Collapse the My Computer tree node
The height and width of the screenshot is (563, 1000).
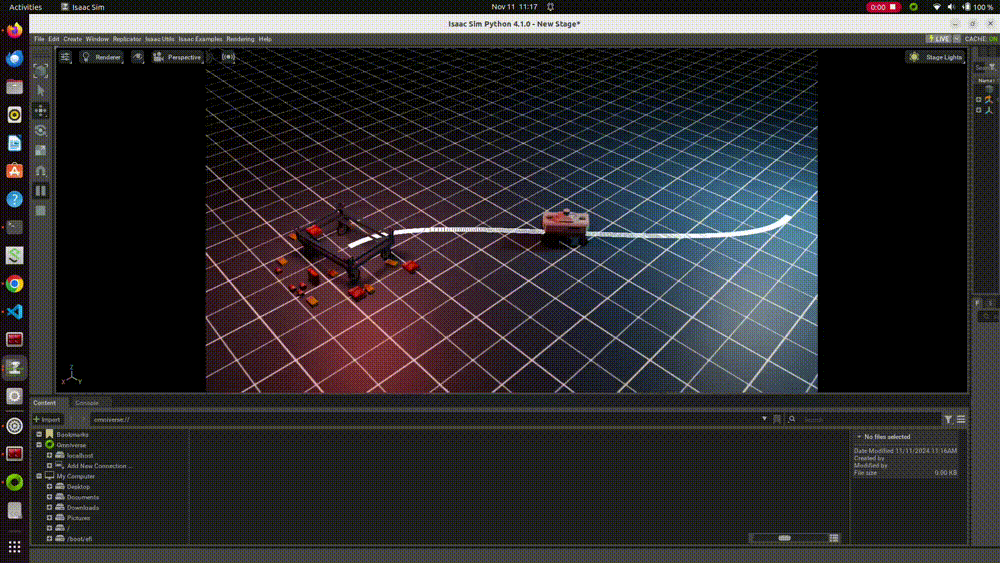click(x=39, y=476)
